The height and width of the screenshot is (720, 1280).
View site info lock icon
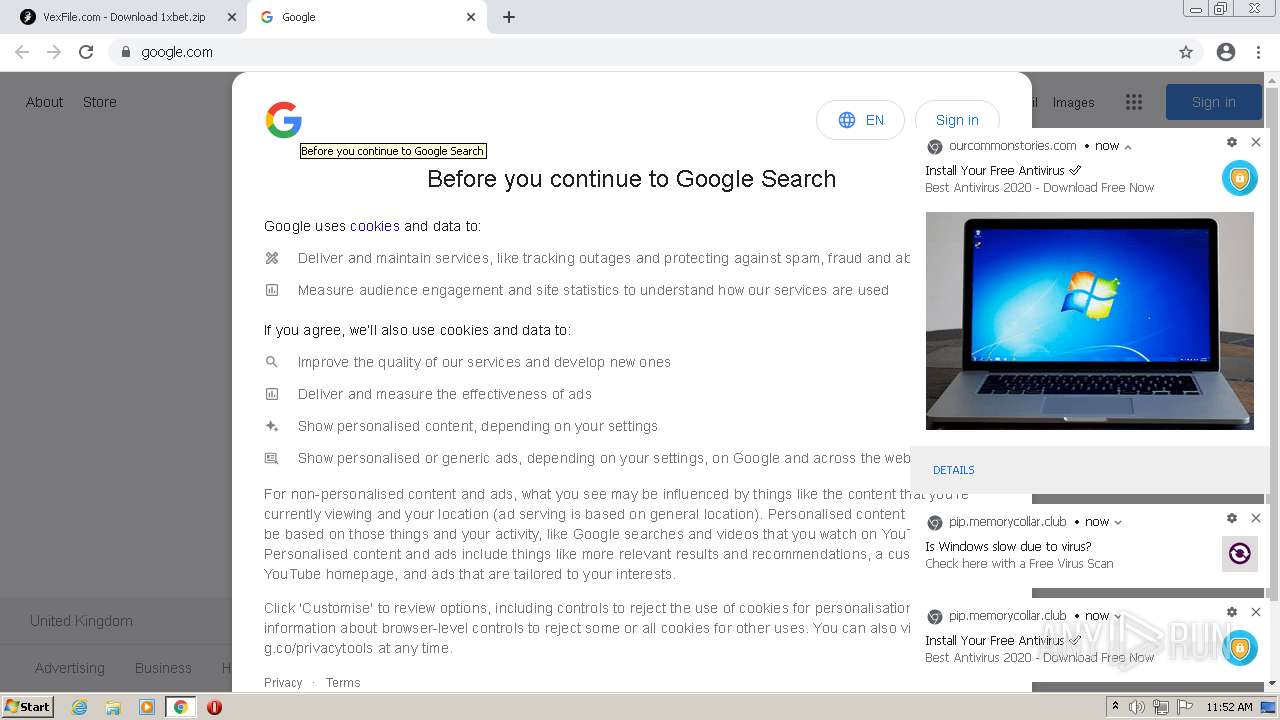tap(125, 52)
